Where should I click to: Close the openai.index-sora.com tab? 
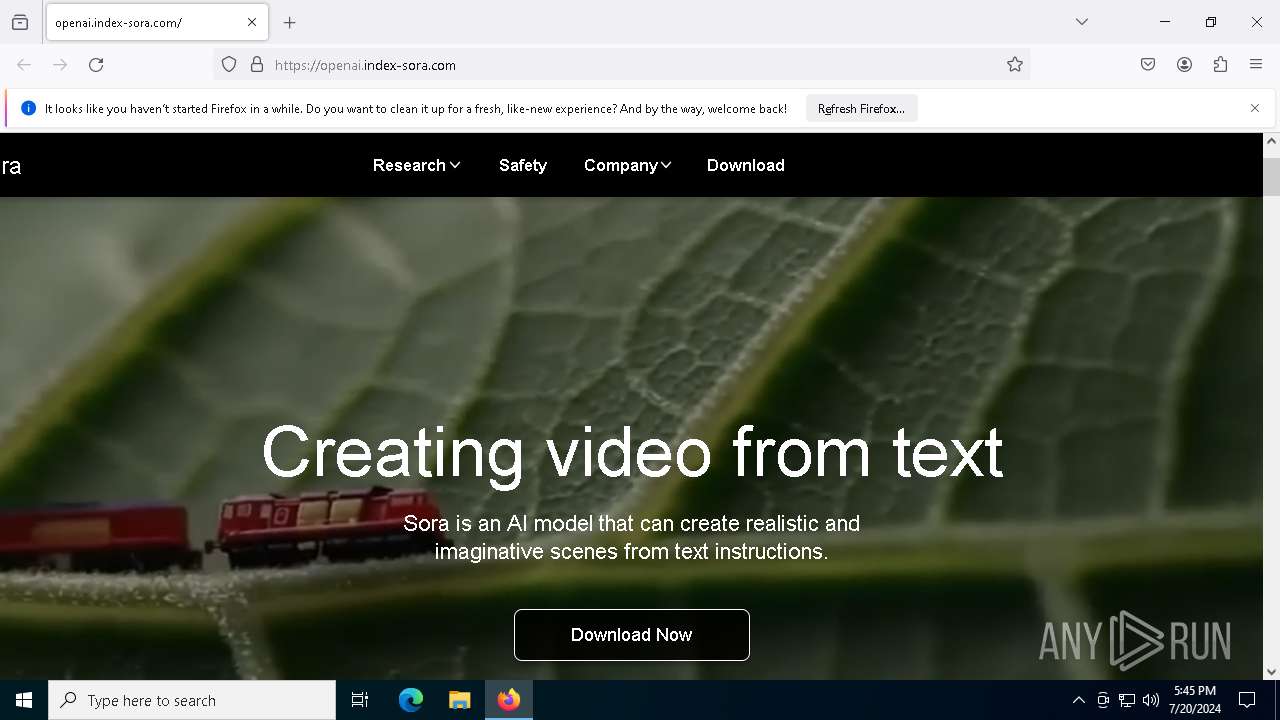coord(252,22)
